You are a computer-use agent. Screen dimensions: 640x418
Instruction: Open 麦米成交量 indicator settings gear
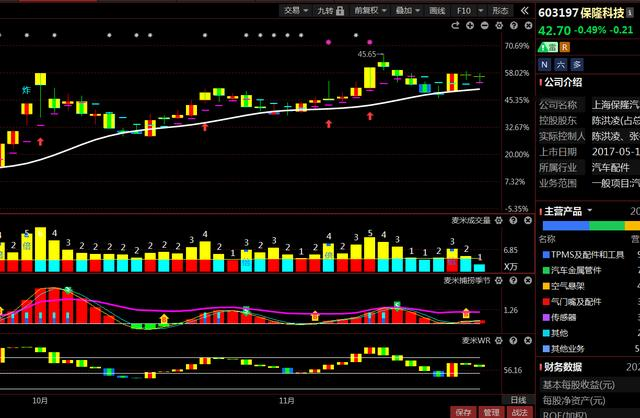click(499, 220)
